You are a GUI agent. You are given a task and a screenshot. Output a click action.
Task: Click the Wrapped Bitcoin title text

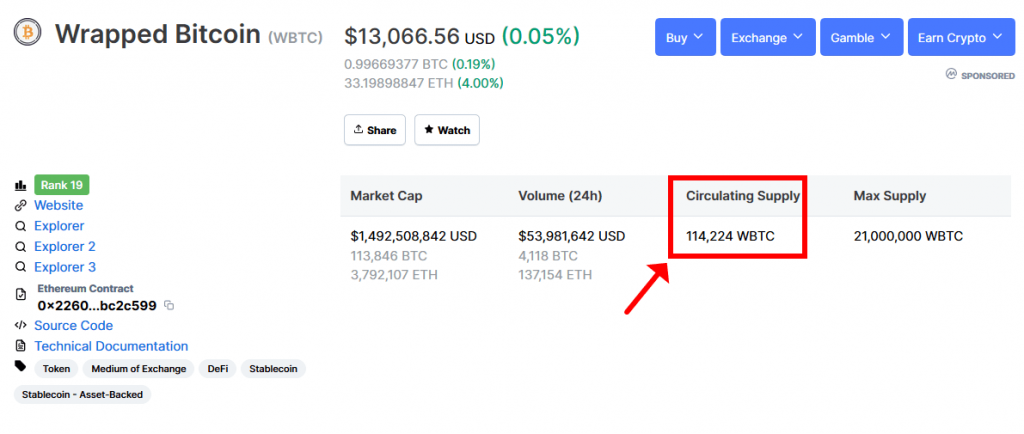coord(157,34)
